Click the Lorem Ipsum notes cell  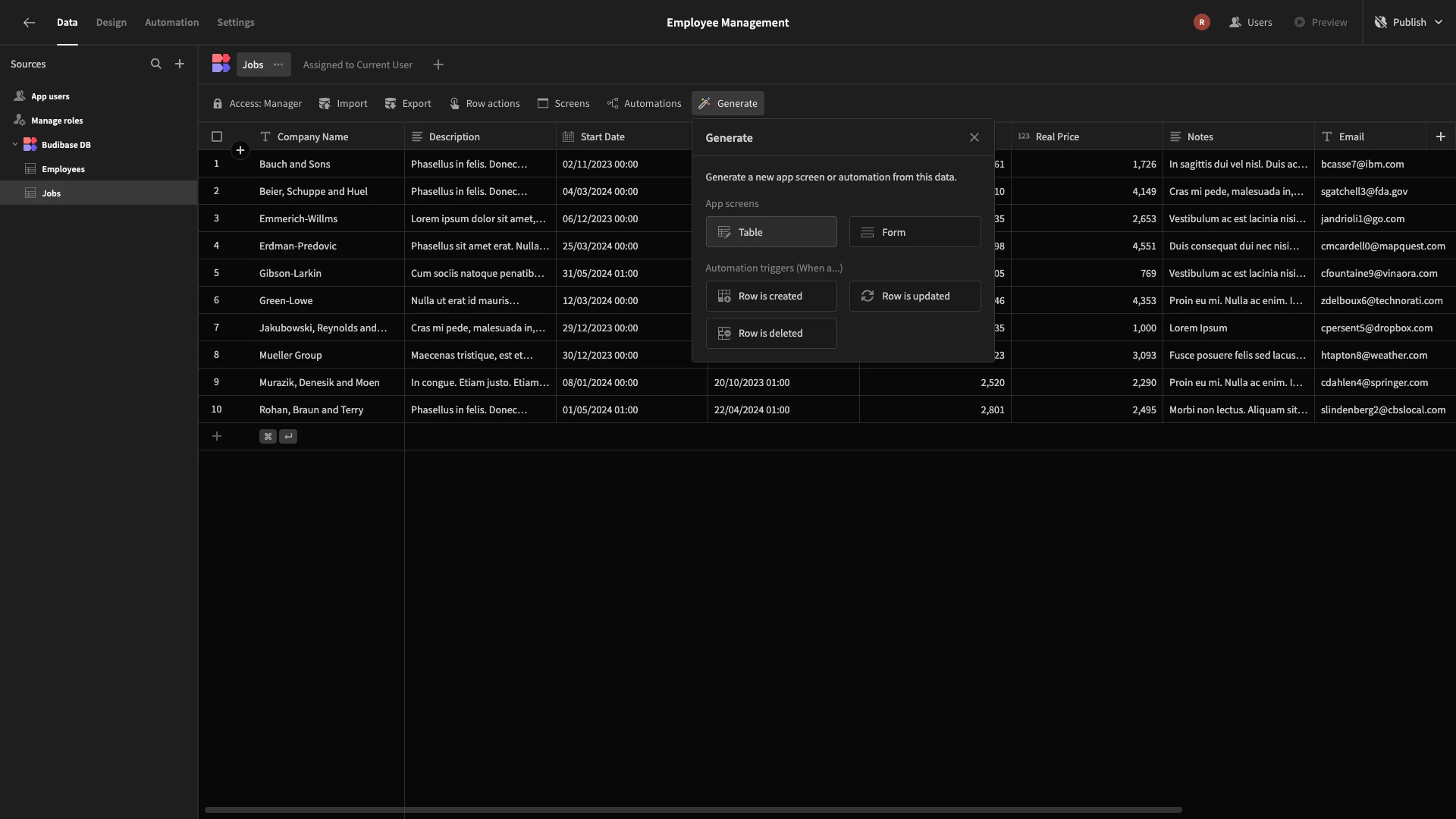coord(1238,328)
